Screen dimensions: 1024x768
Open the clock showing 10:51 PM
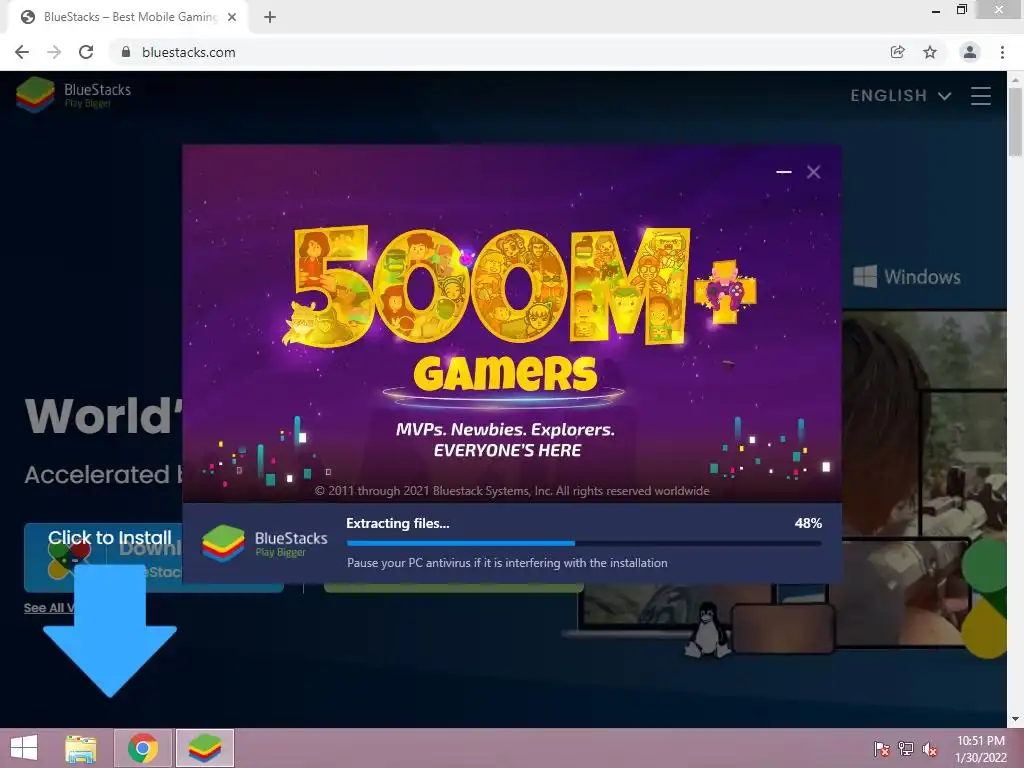[981, 749]
